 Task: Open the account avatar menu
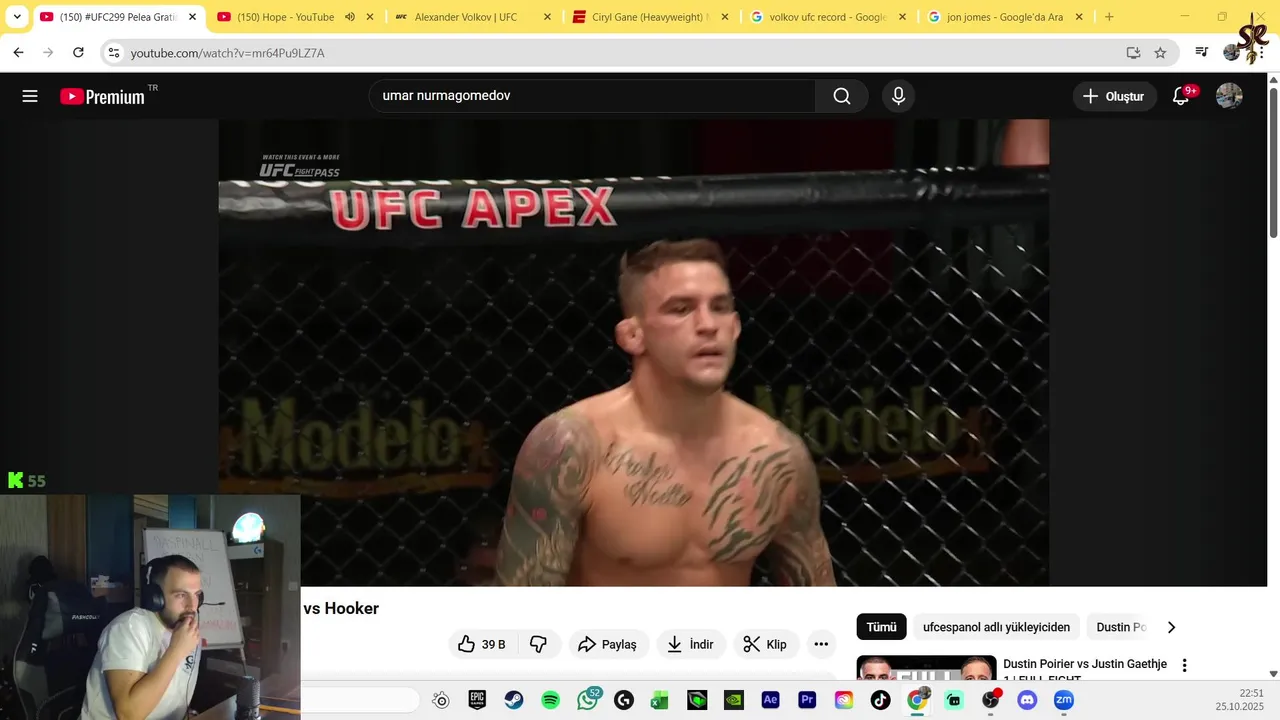click(1229, 96)
